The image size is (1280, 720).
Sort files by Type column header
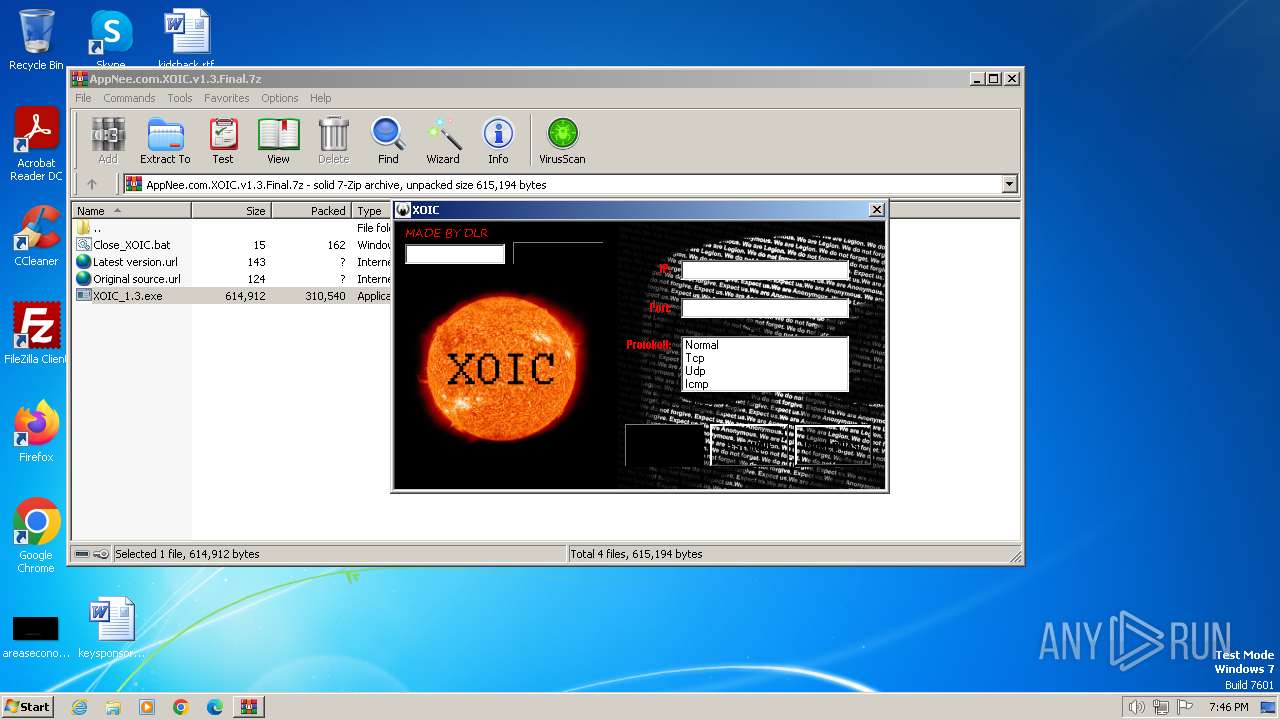371,211
